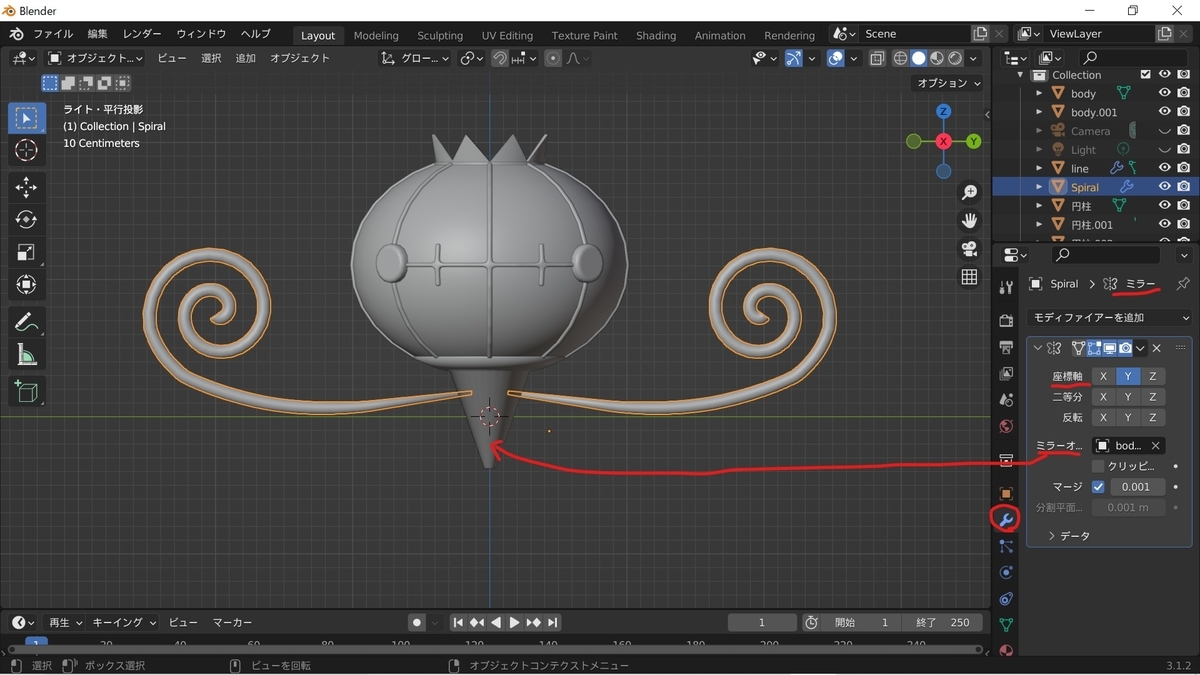Toggle snapping magnet in header
The width and height of the screenshot is (1200, 675).
(x=499, y=59)
